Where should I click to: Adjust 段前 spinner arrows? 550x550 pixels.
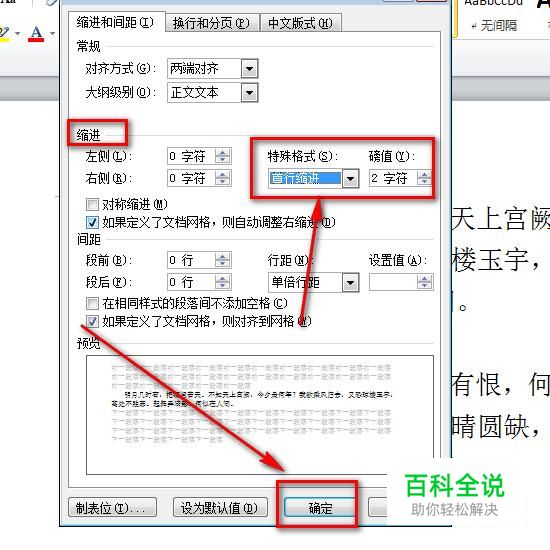[x=223, y=260]
